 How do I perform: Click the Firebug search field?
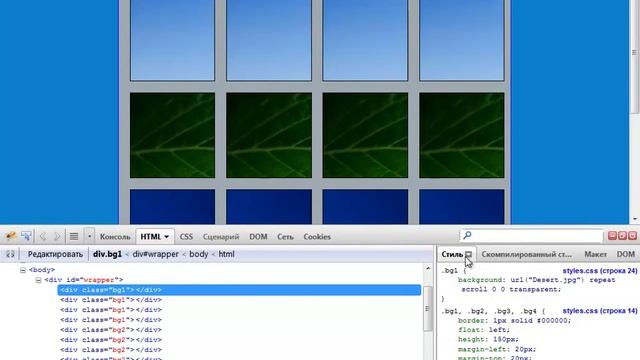coord(531,236)
